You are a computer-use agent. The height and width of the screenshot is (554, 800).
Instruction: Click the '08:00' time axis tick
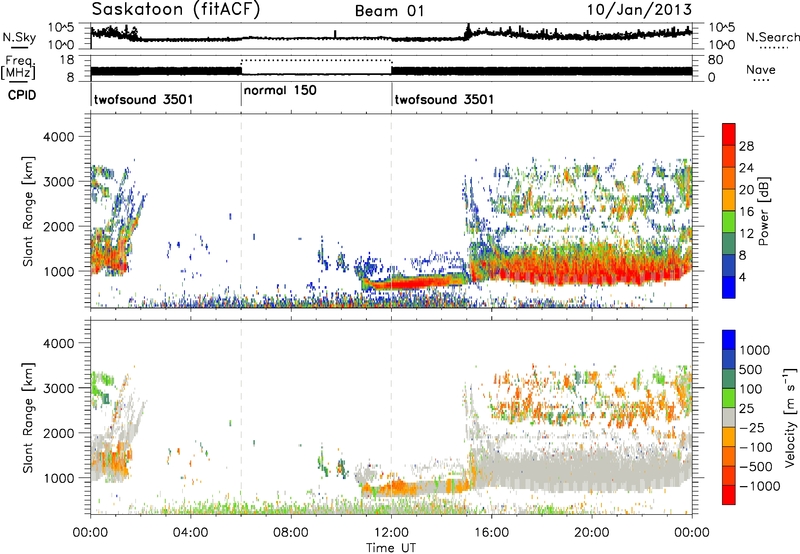(291, 533)
